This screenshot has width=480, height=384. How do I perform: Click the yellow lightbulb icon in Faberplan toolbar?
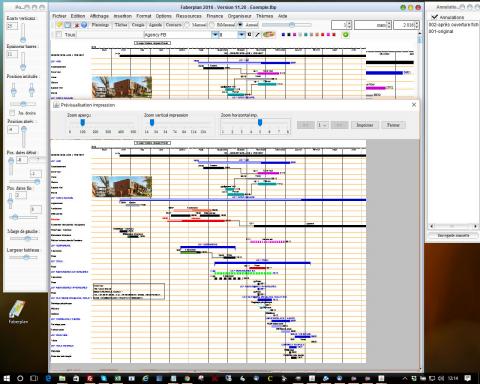(x=60, y=25)
